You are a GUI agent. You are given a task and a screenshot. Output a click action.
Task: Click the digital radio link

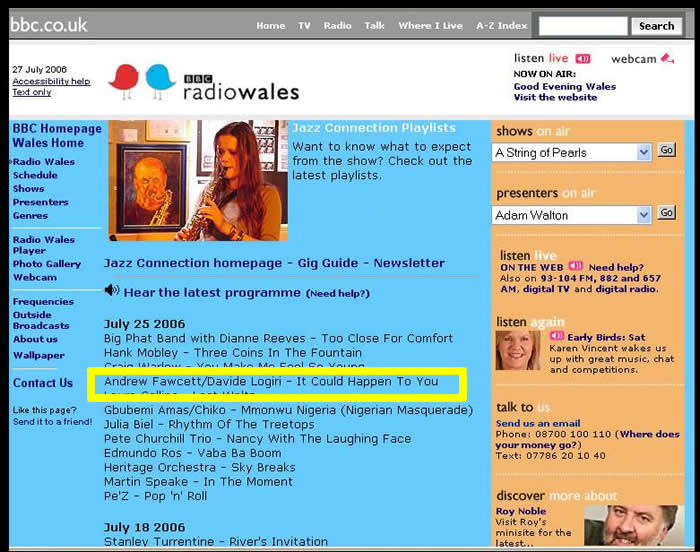626,289
